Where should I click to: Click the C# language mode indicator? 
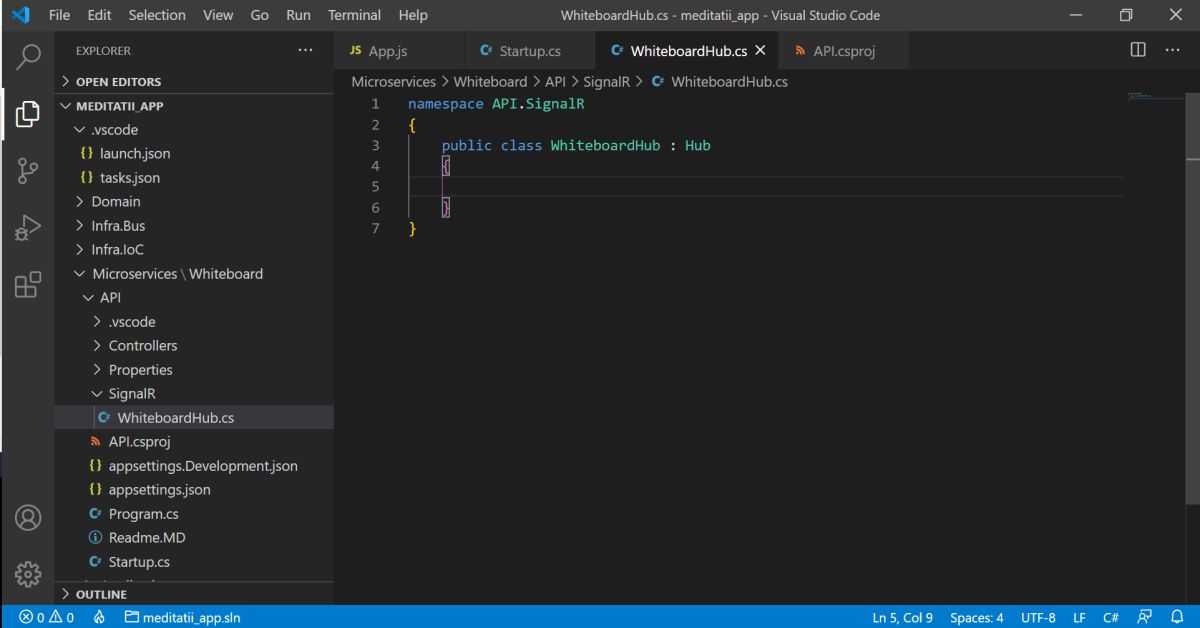click(1111, 617)
